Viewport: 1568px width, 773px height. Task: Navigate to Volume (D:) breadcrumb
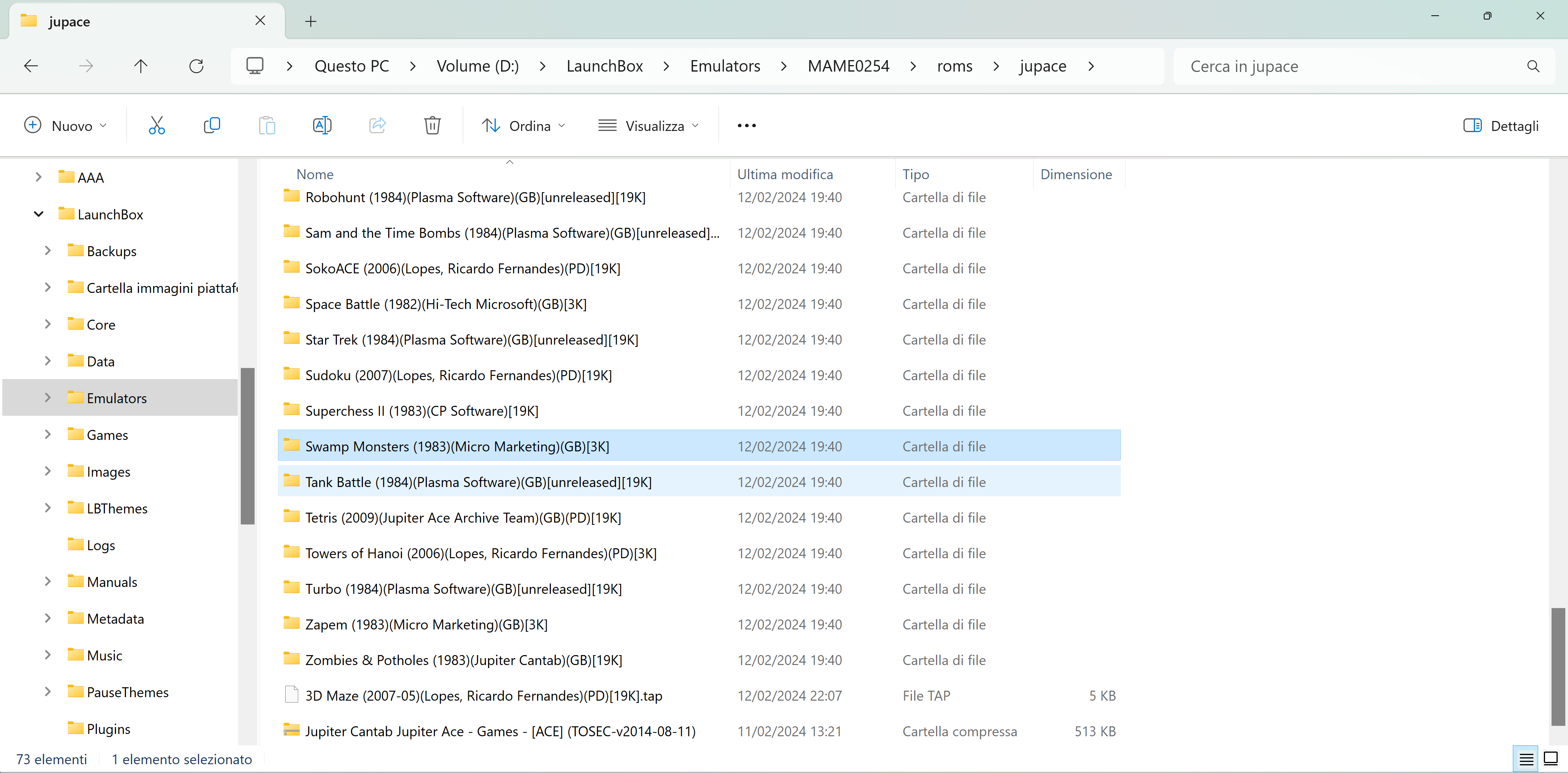477,66
